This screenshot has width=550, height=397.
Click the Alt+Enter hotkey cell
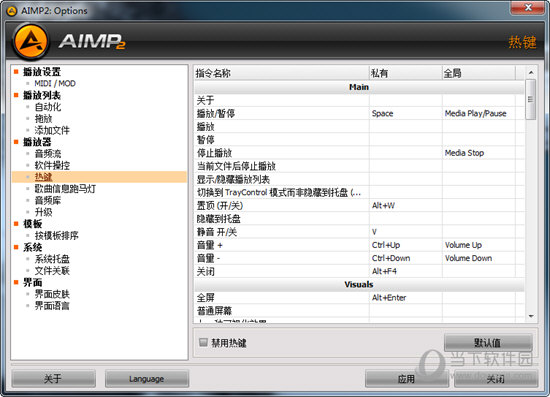(x=405, y=297)
